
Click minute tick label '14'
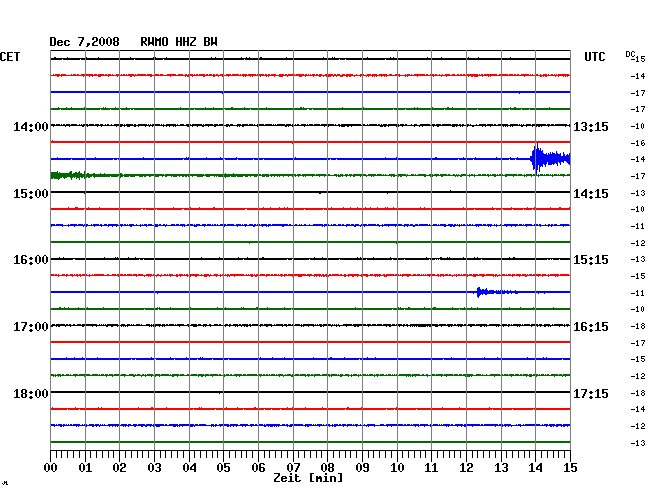click(x=535, y=468)
